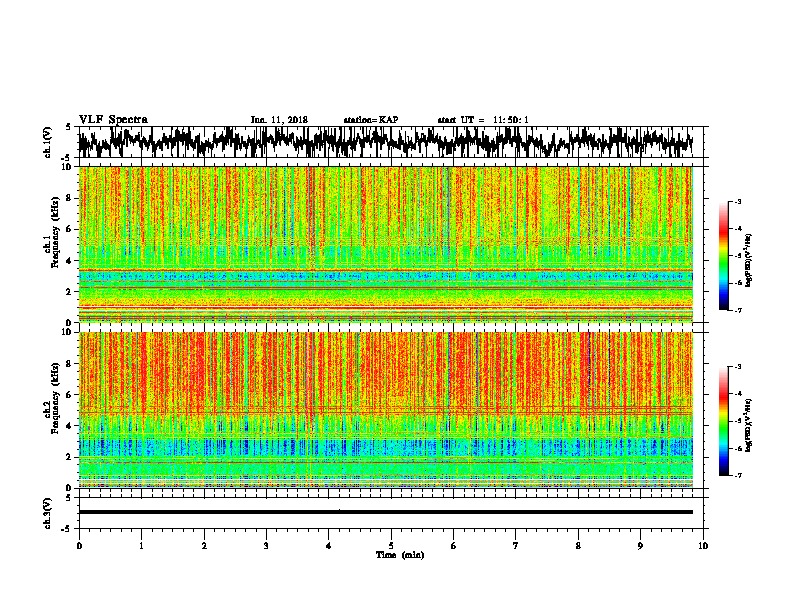Click the "6" kHz tick on ch.2 axis
Screen dimensions: 792x612
(71, 395)
